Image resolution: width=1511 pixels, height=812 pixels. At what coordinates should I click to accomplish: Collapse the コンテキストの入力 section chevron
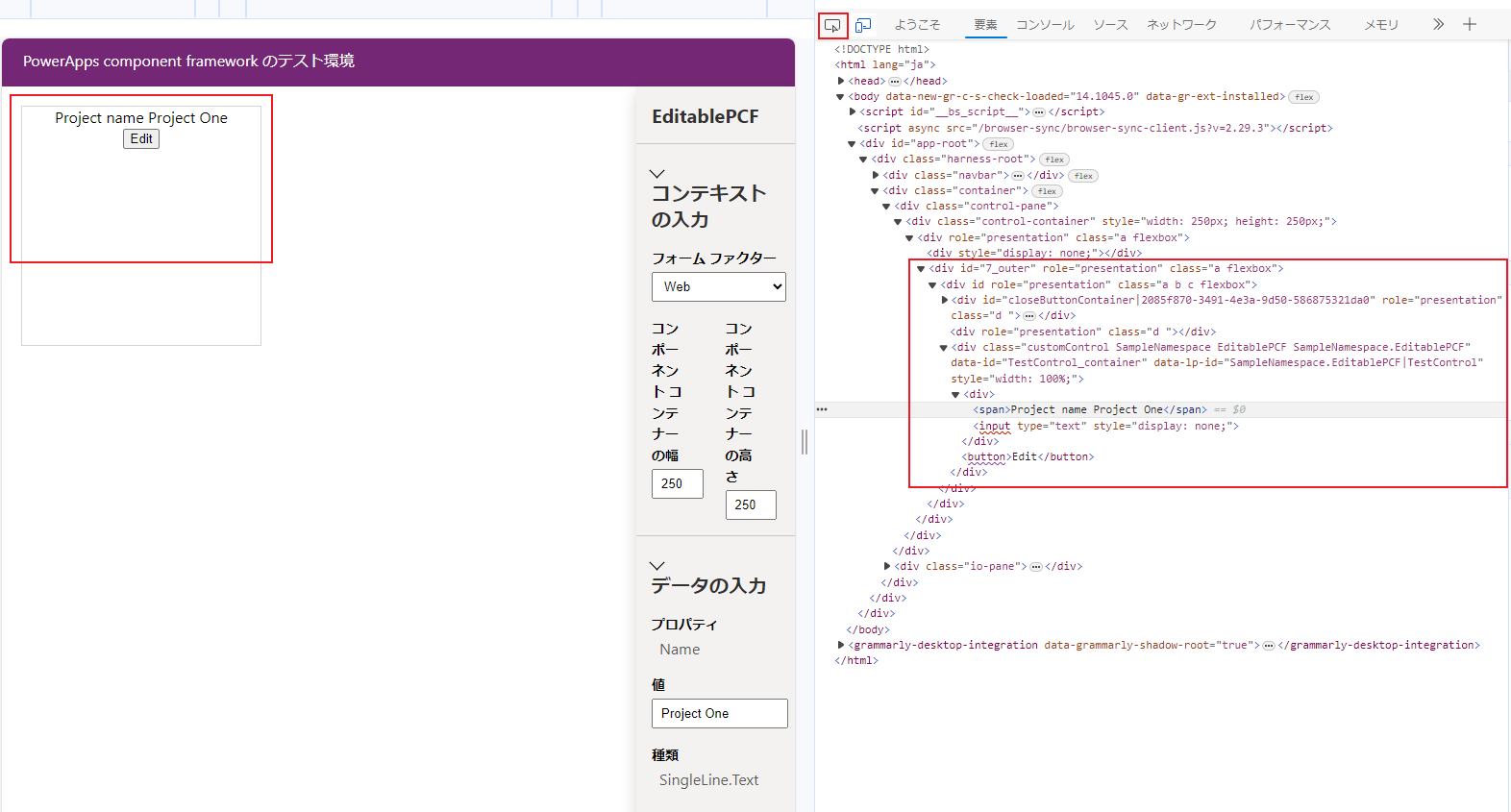(x=657, y=174)
